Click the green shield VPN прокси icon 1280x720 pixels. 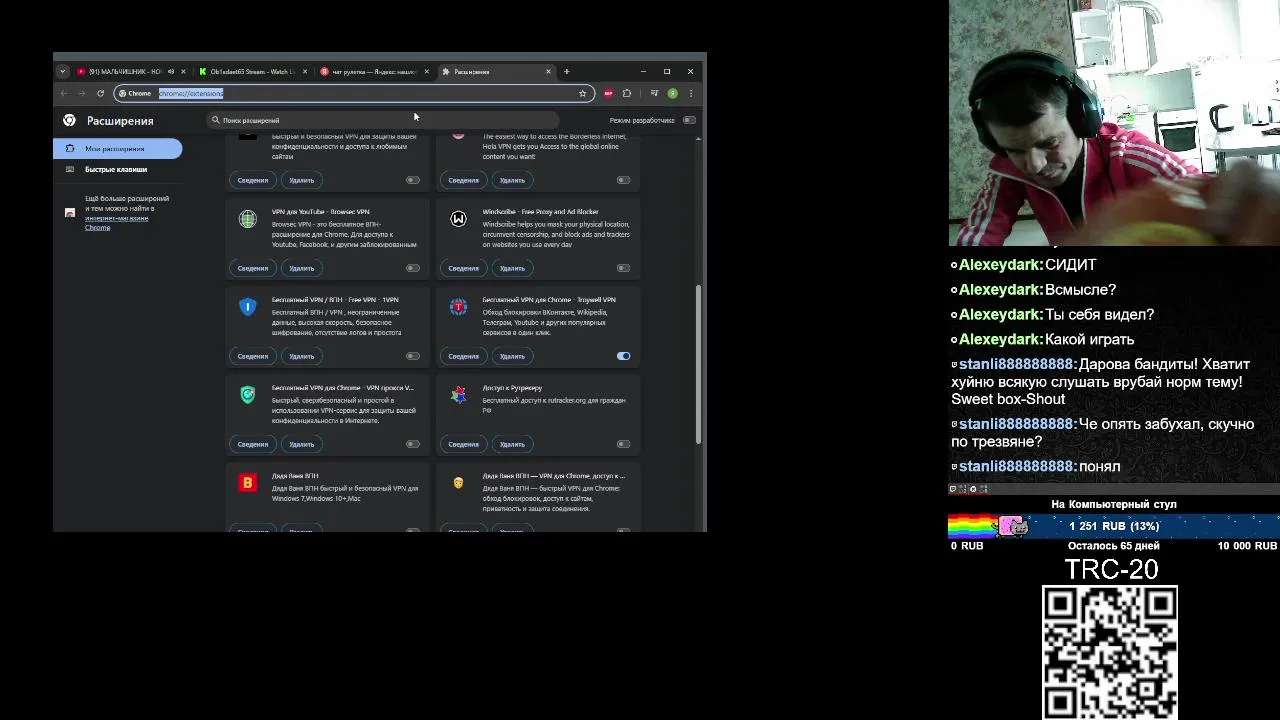coord(248,395)
